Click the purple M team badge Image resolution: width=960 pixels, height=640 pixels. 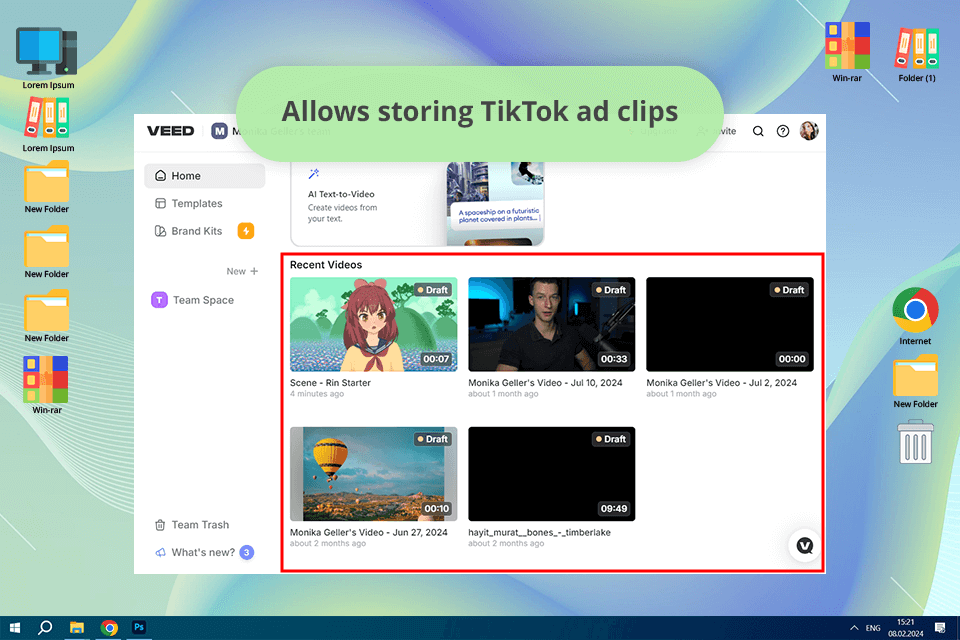tap(219, 131)
